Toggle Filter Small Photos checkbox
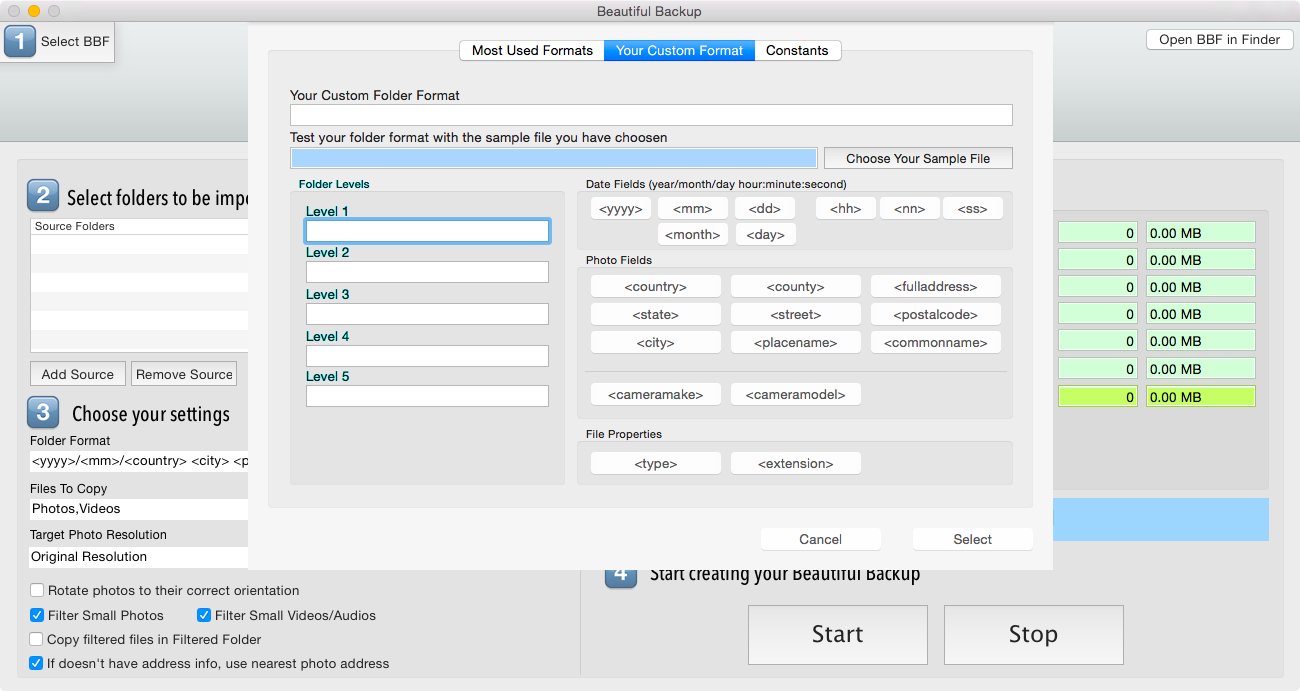This screenshot has width=1300, height=691. pyautogui.click(x=37, y=615)
